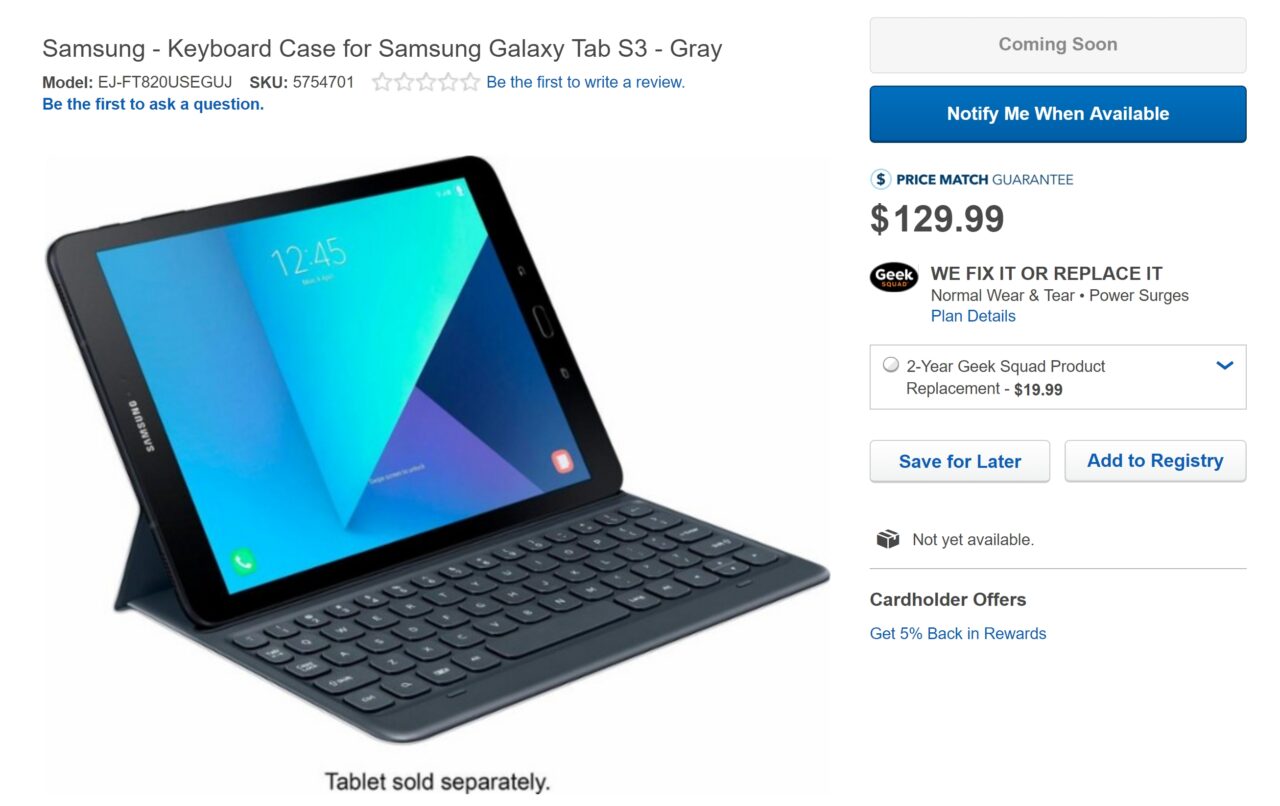Click the $129.99 price

937,219
